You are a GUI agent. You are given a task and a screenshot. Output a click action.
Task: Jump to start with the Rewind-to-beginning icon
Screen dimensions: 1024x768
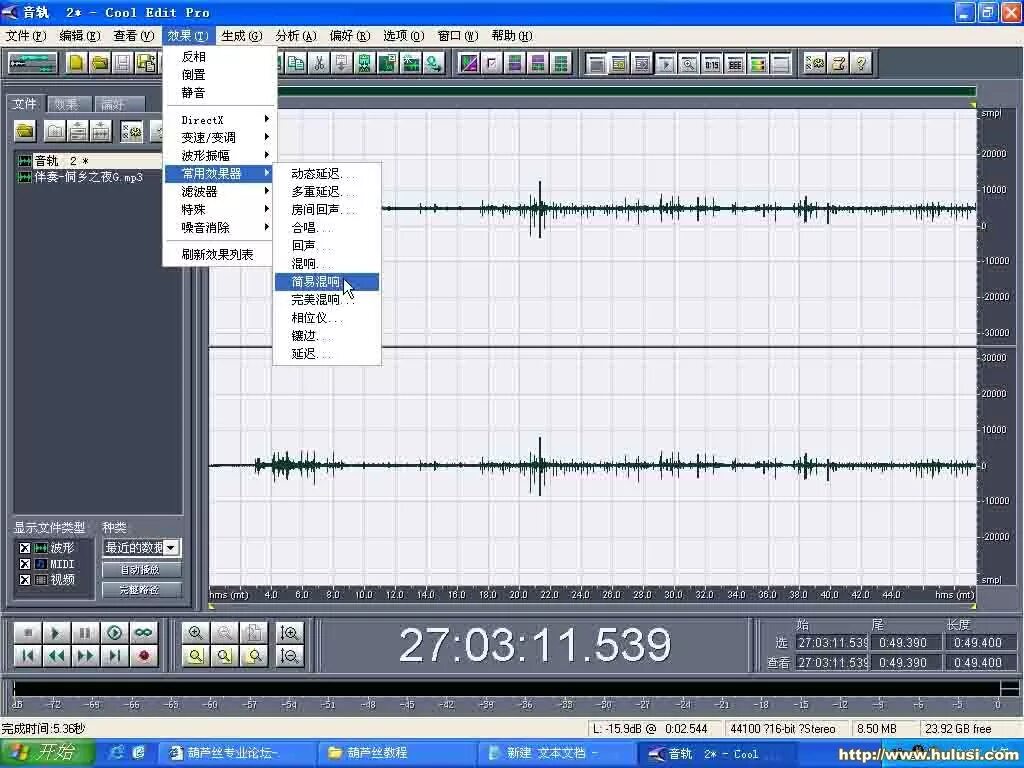[29, 657]
